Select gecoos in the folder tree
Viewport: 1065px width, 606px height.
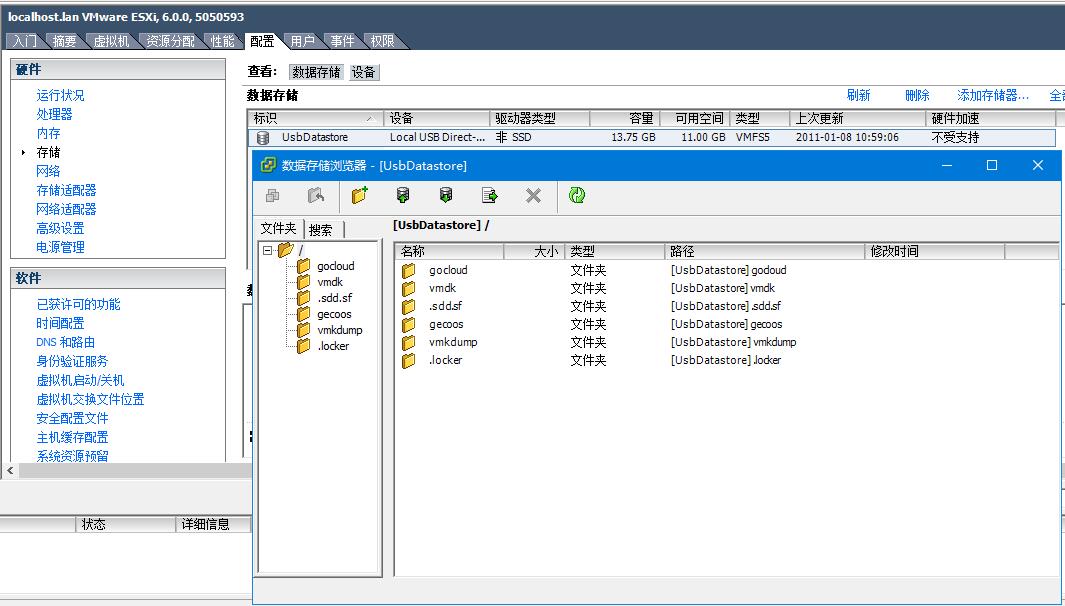click(x=334, y=314)
